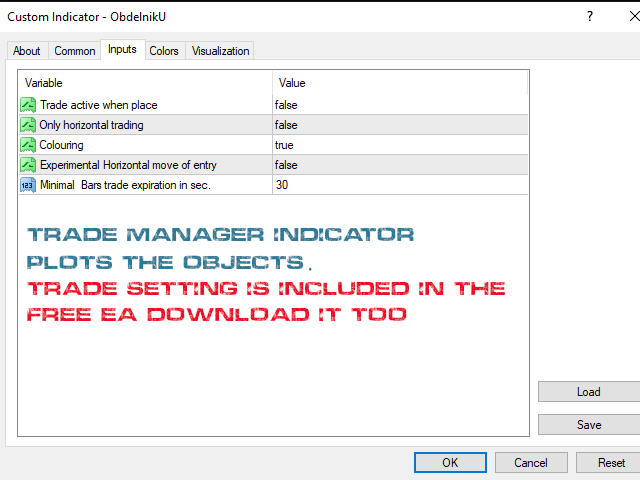Select the value 30 for trade expiration
Viewport: 640px width, 480px height.
(x=282, y=185)
